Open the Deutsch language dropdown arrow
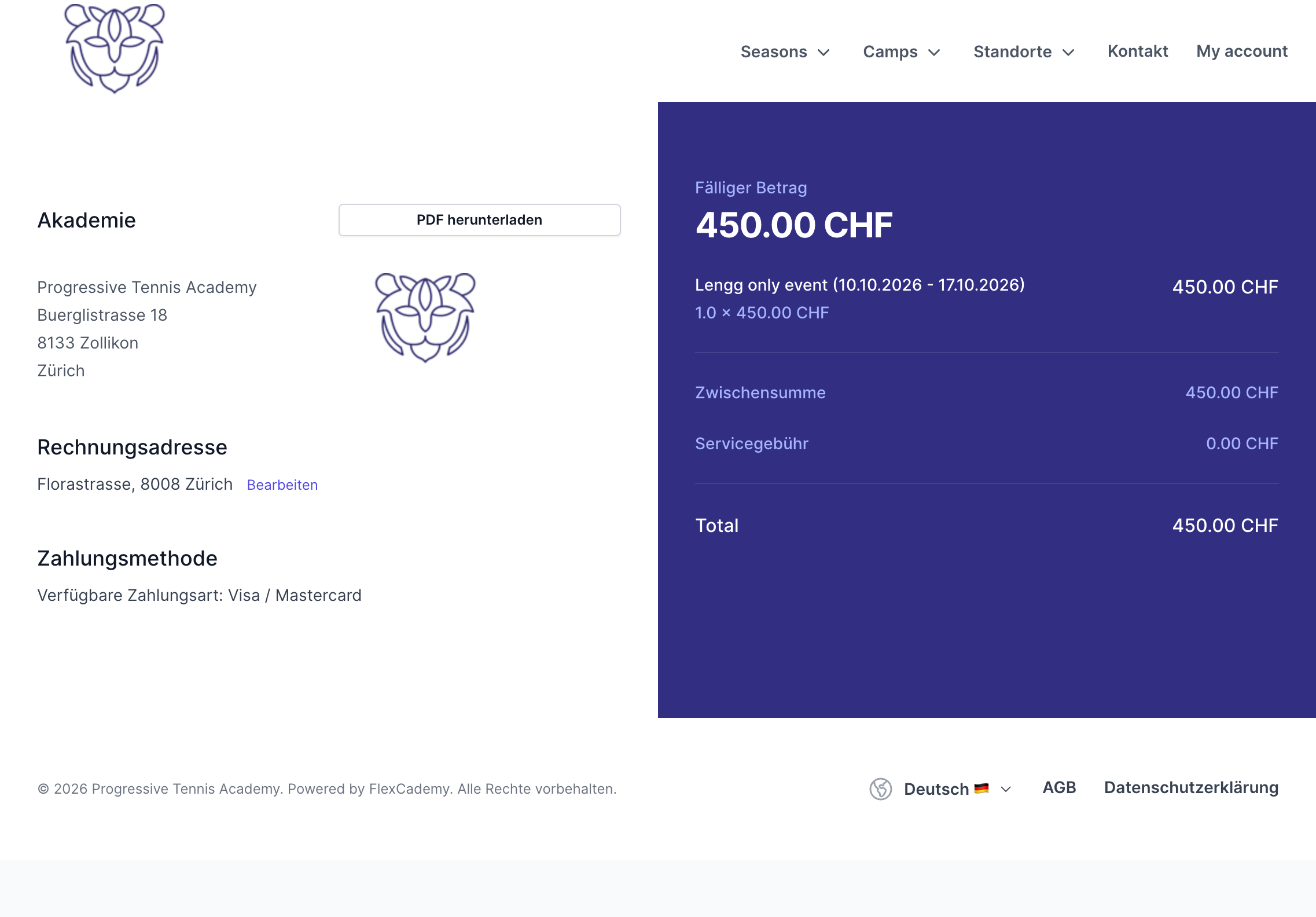This screenshot has height=917, width=1316. (1006, 789)
